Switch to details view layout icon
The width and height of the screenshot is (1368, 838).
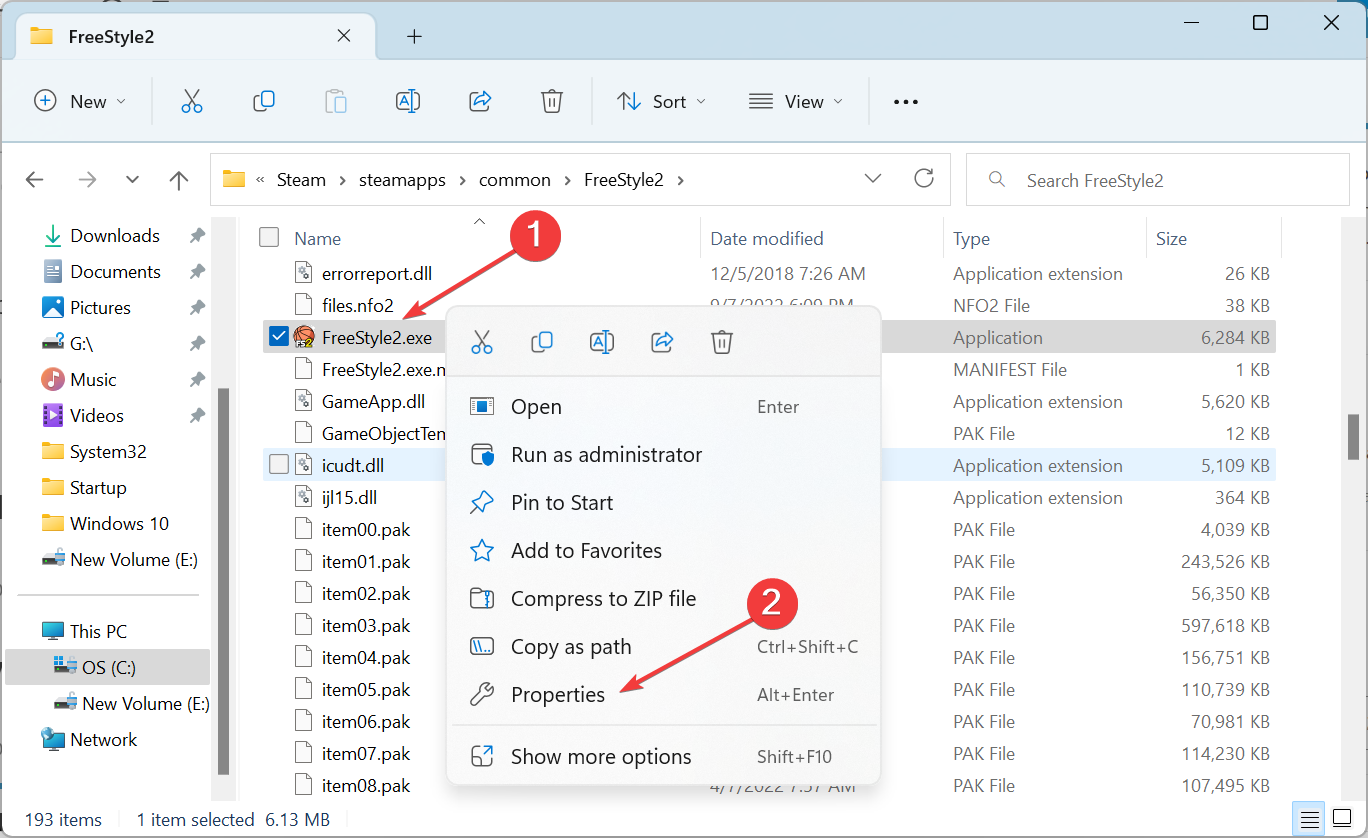[1311, 819]
